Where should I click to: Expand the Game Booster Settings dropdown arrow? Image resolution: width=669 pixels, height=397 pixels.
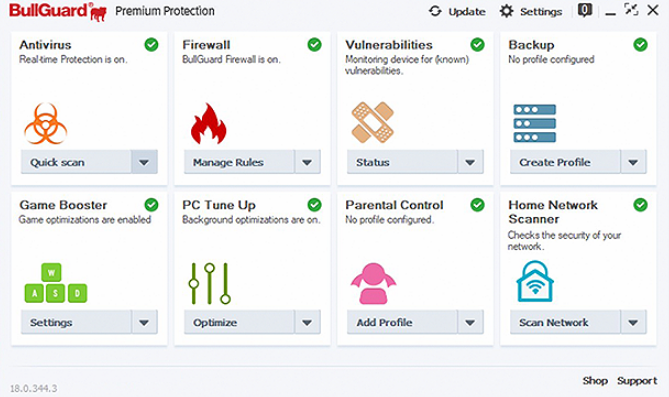(144, 322)
